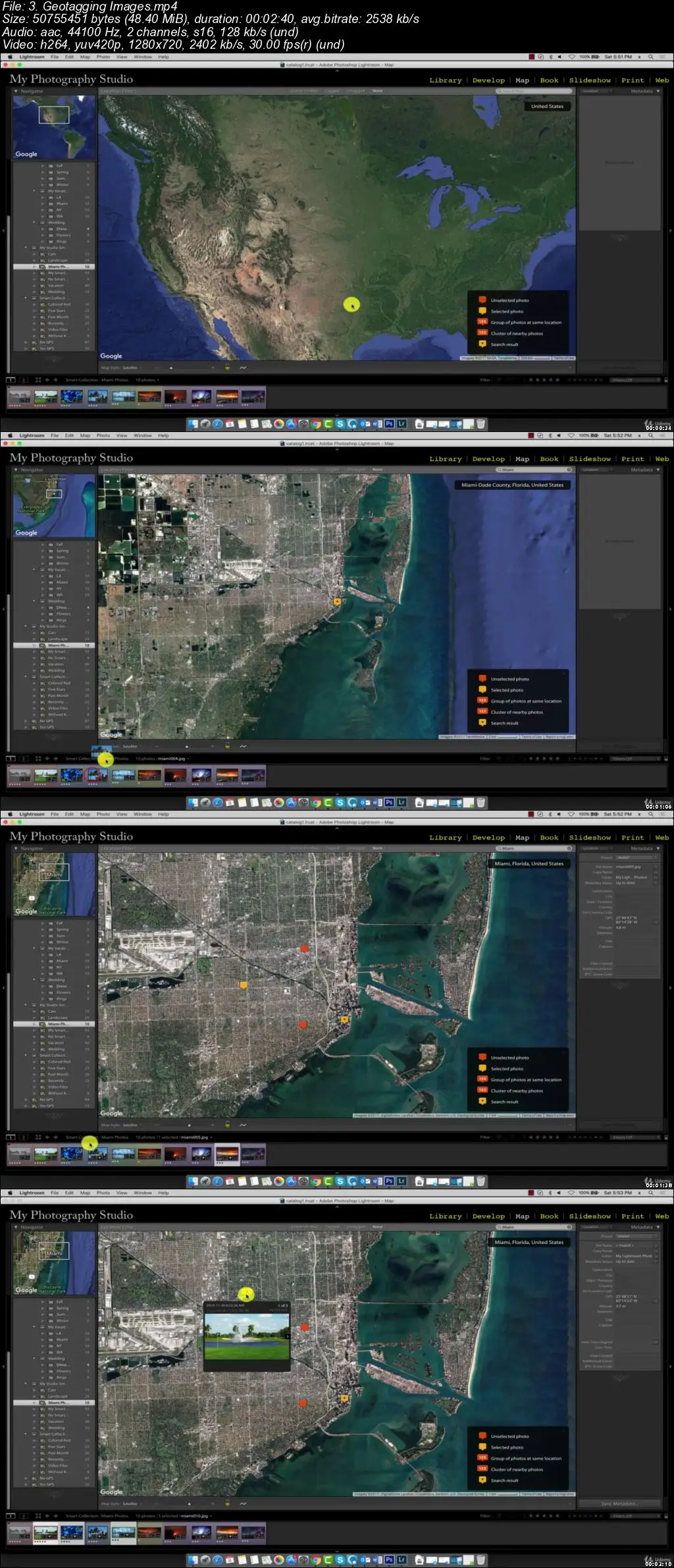674x1568 pixels.
Task: Collapse the 'Wedding' collection set in the second frame
Action: pyautogui.click(x=35, y=601)
